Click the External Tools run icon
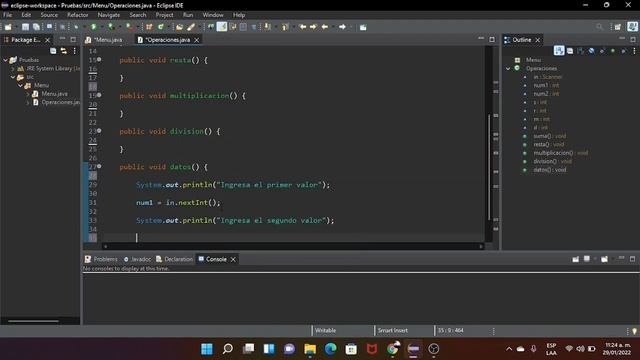The image size is (640, 360). click(x=129, y=27)
